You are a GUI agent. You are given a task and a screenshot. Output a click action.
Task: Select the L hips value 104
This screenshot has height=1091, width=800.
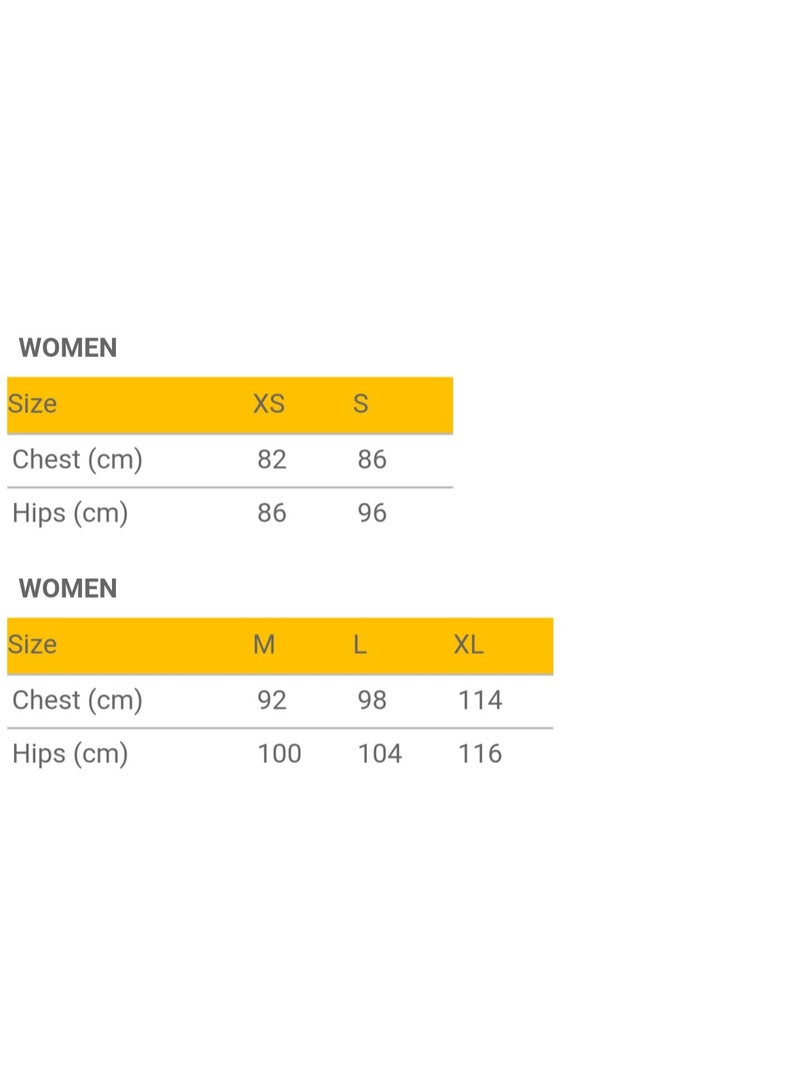[380, 754]
